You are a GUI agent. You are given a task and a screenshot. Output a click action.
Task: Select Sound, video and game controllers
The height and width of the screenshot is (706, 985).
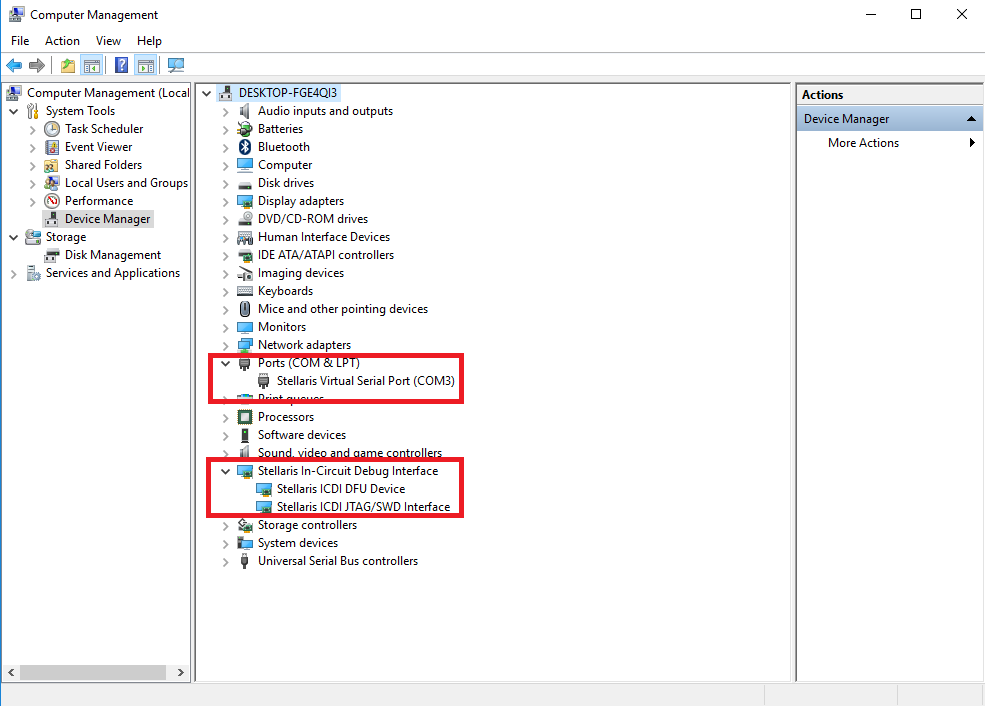point(349,453)
